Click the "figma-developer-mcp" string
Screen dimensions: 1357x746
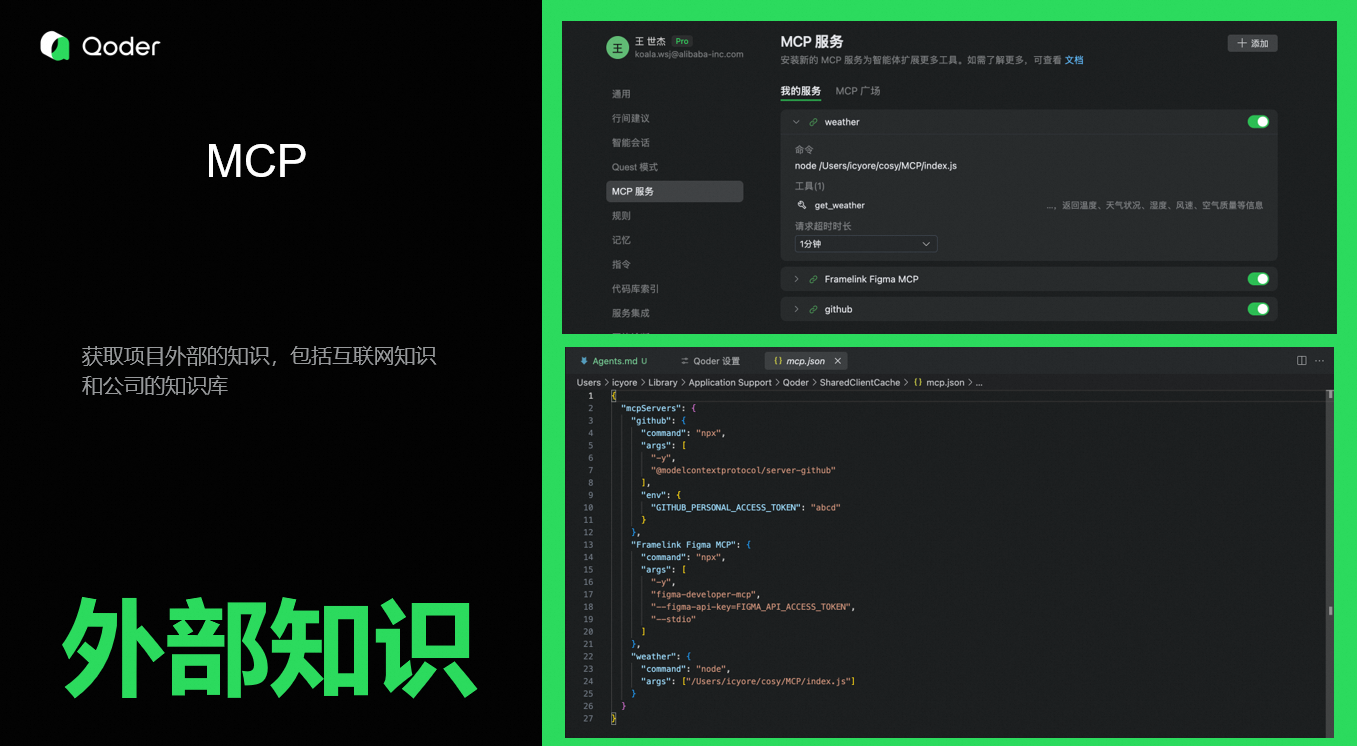point(705,594)
